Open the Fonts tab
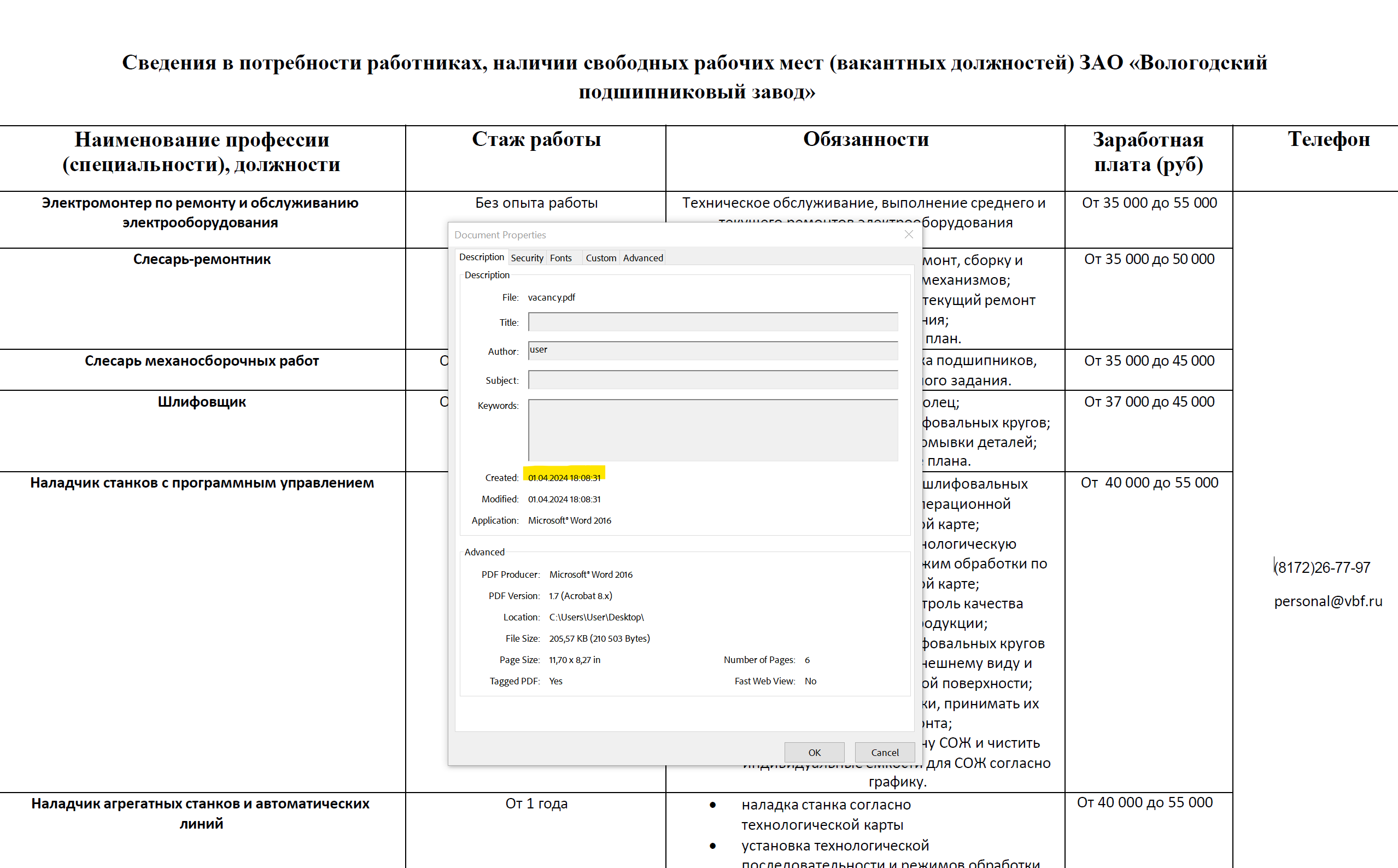The height and width of the screenshot is (868, 1398). [x=560, y=258]
